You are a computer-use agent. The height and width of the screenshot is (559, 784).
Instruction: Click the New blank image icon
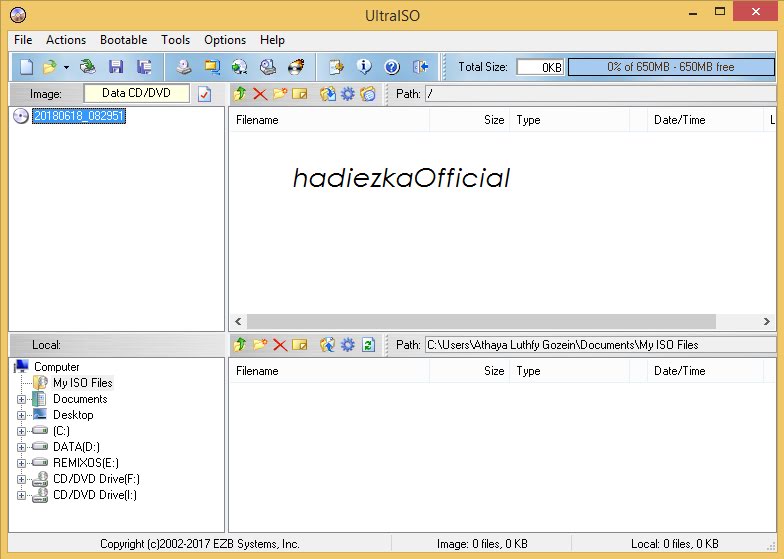click(x=26, y=66)
